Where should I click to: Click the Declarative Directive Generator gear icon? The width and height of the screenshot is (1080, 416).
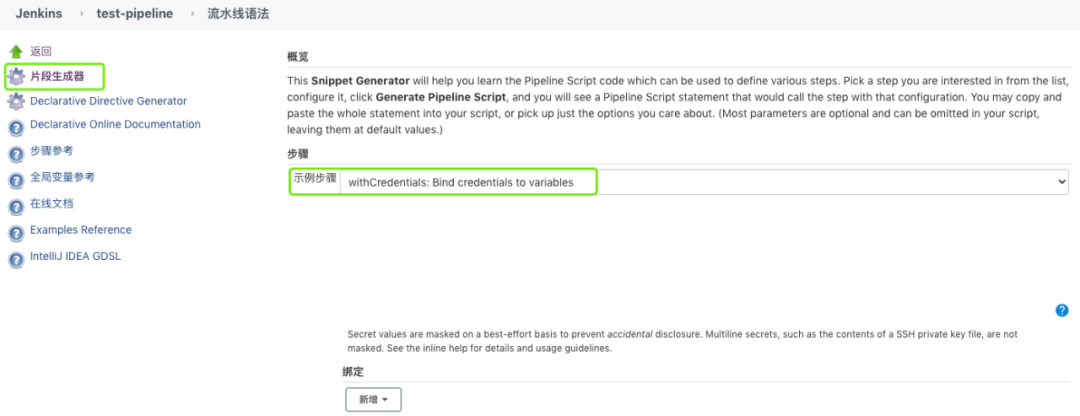16,102
